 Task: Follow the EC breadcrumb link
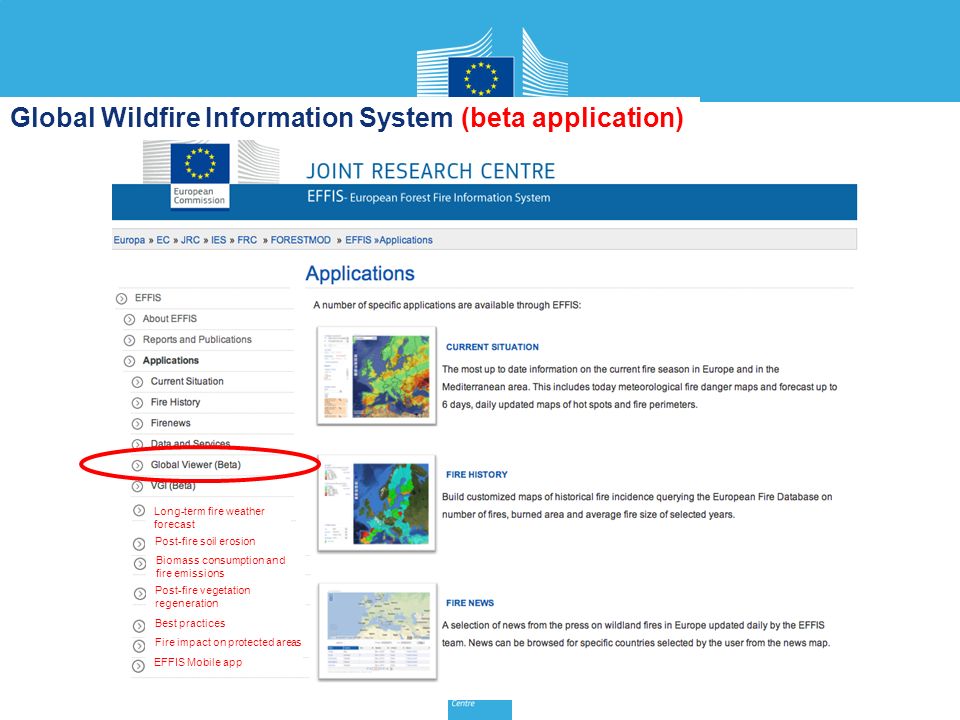163,240
